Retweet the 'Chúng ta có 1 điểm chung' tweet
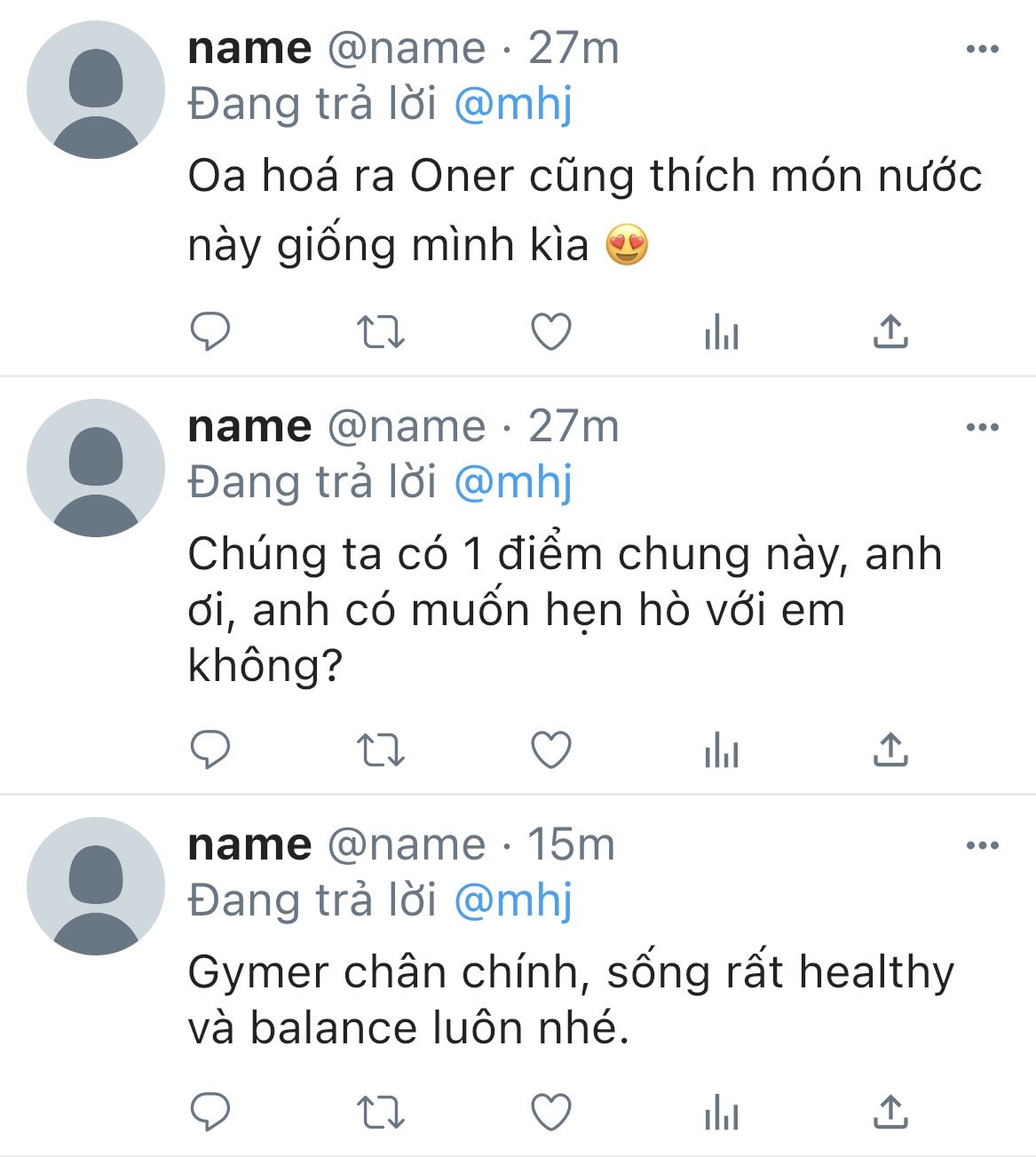The width and height of the screenshot is (1036, 1157). (380, 750)
